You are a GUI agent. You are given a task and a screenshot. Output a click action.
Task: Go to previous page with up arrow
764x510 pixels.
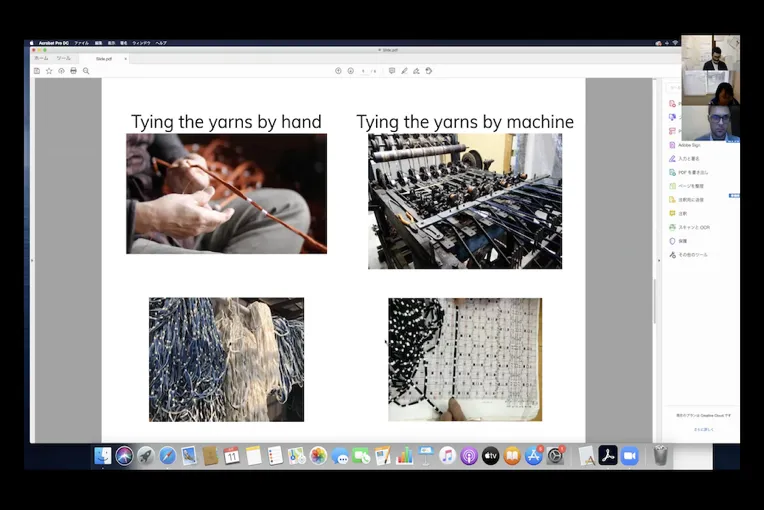point(338,71)
